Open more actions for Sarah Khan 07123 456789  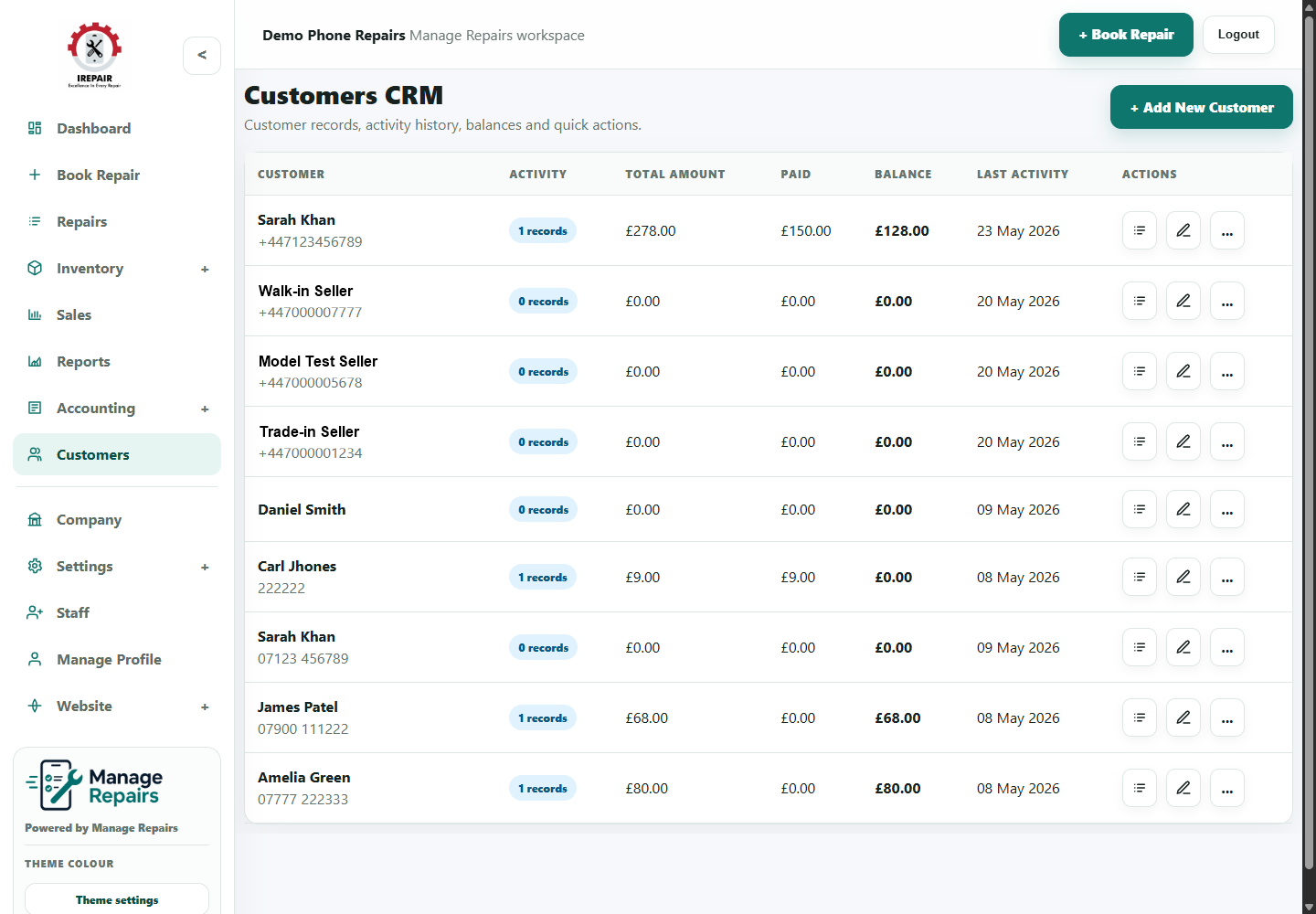pyautogui.click(x=1227, y=647)
